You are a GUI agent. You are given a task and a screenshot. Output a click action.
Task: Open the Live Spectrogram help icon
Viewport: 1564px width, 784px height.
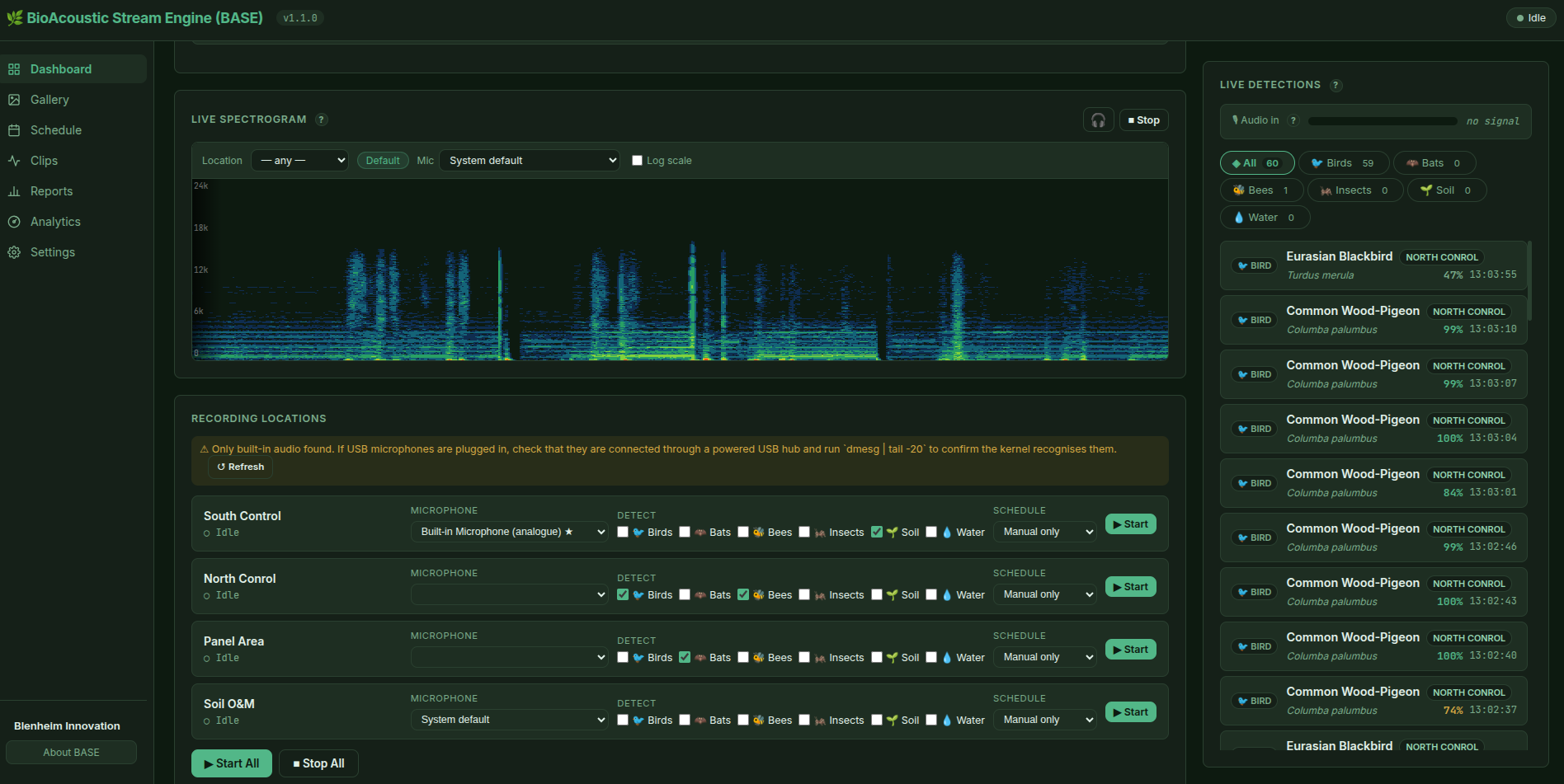pos(322,120)
